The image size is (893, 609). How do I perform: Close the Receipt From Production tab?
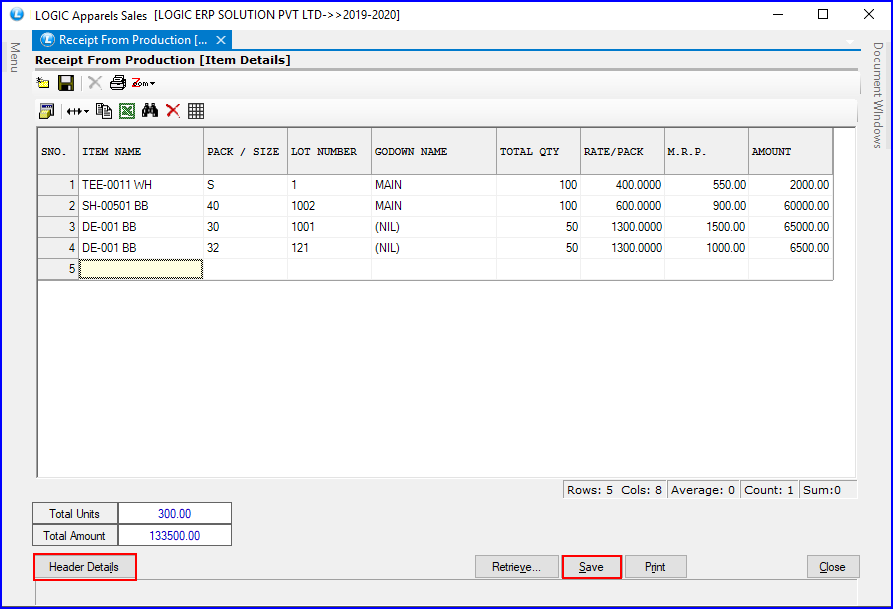pyautogui.click(x=221, y=40)
